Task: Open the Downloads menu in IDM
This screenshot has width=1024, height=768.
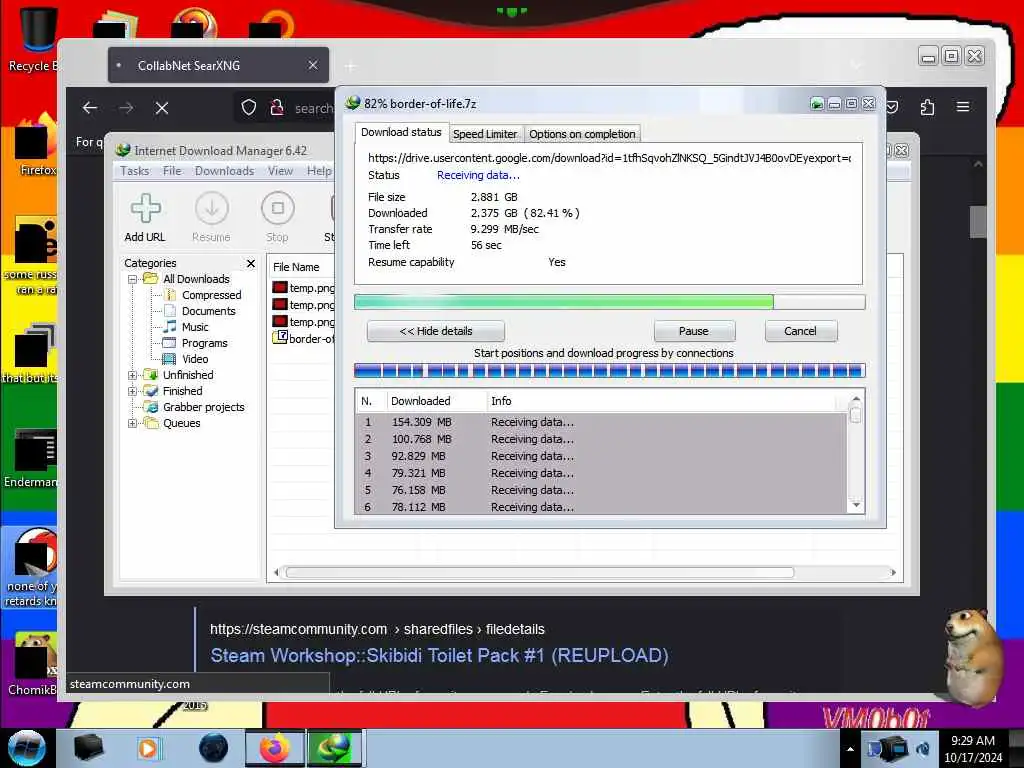Action: pos(225,171)
